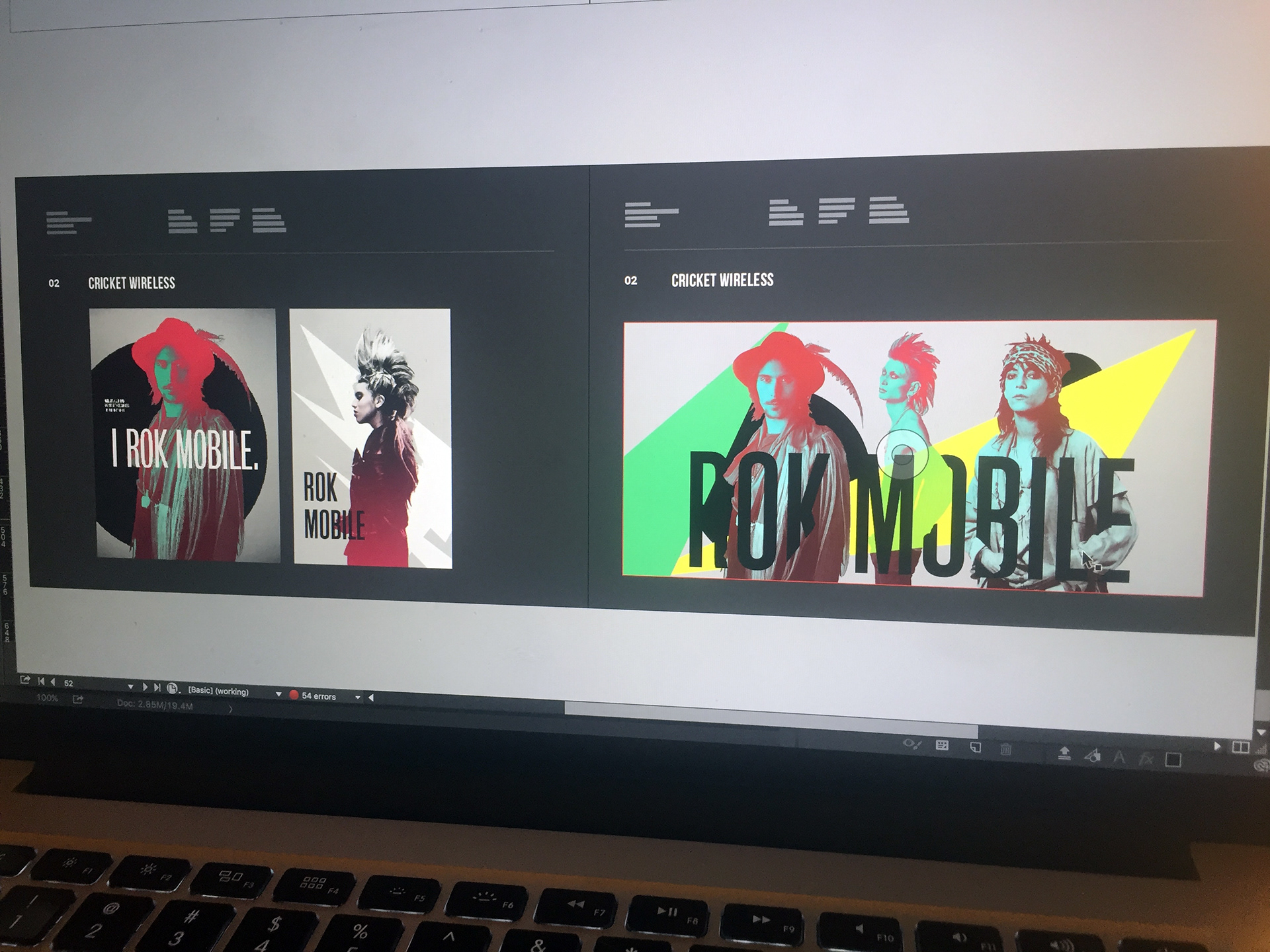Open the preflight document menu icon

172,688
